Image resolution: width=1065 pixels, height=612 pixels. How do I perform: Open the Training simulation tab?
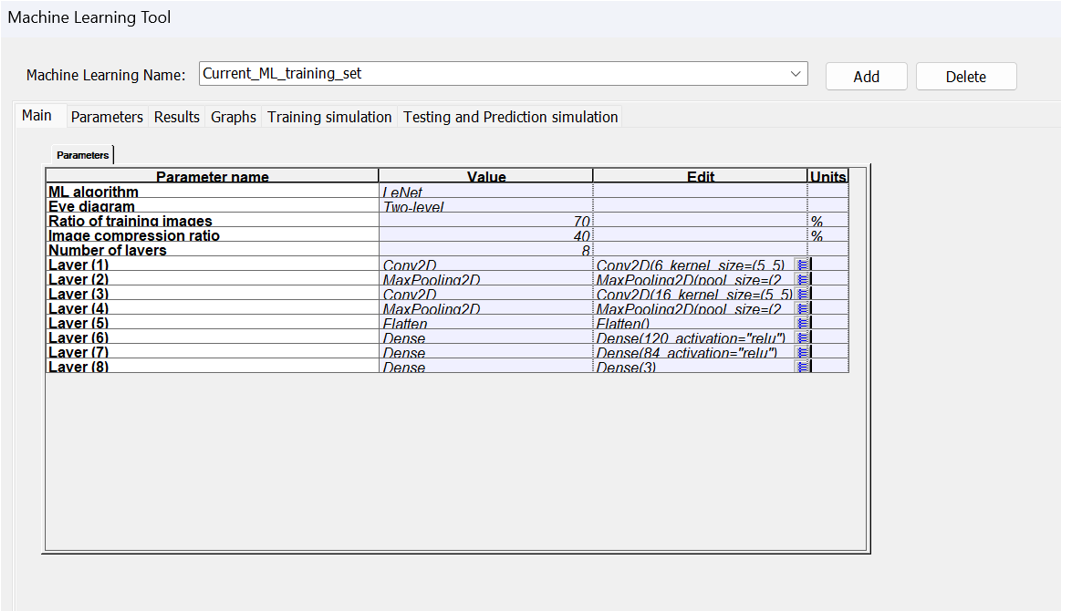click(x=329, y=117)
